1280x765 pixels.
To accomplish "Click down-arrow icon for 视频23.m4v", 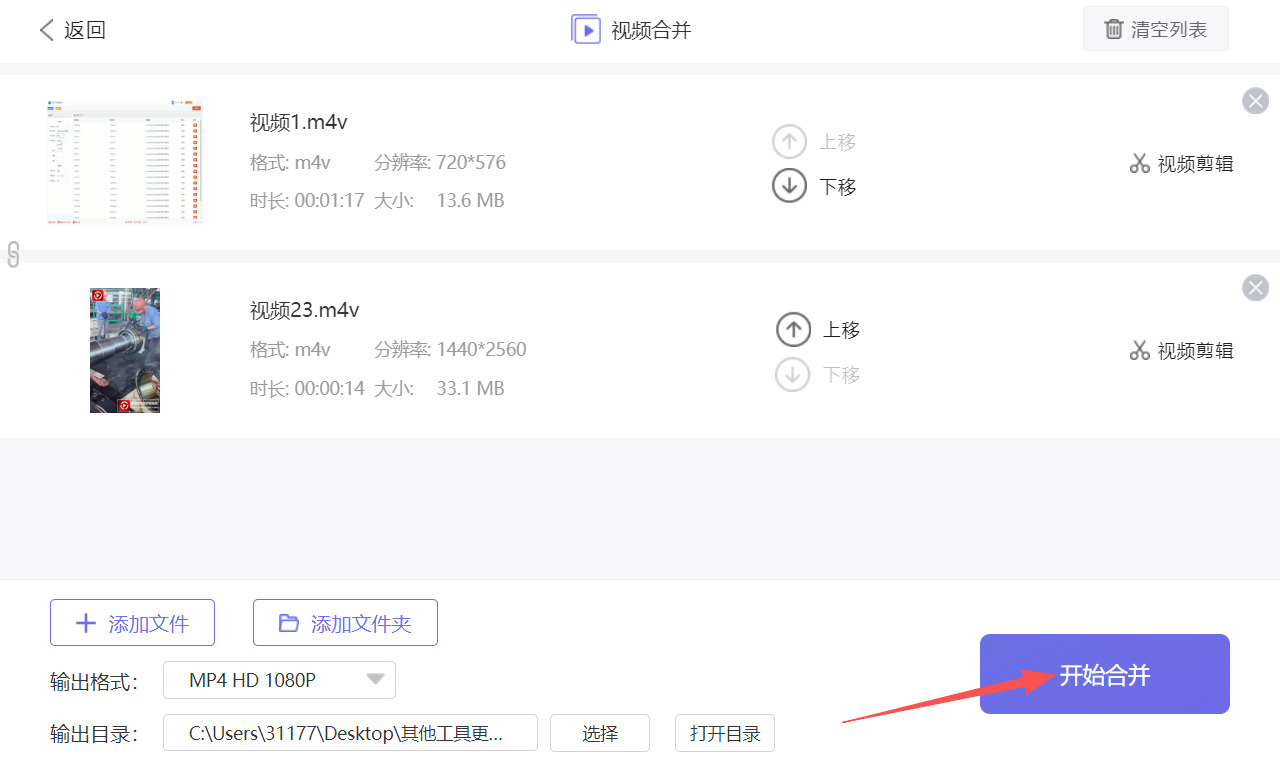I will click(x=793, y=375).
